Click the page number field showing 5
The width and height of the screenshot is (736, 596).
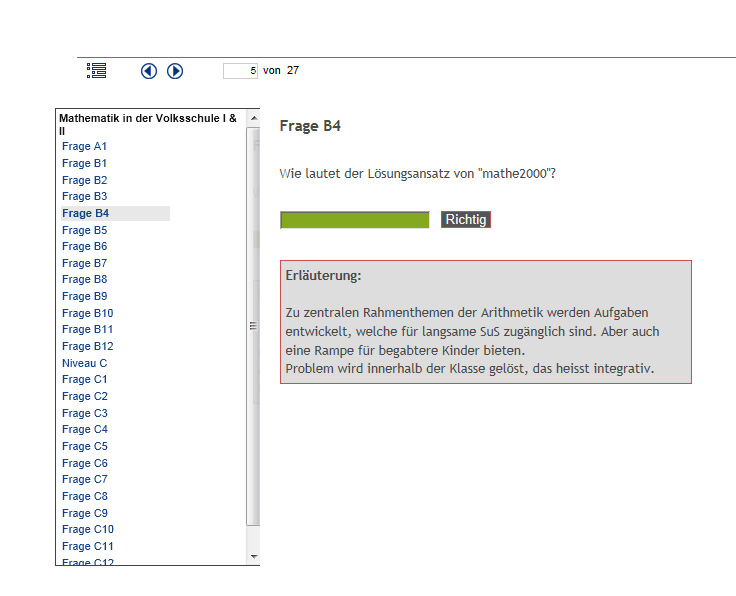point(240,71)
